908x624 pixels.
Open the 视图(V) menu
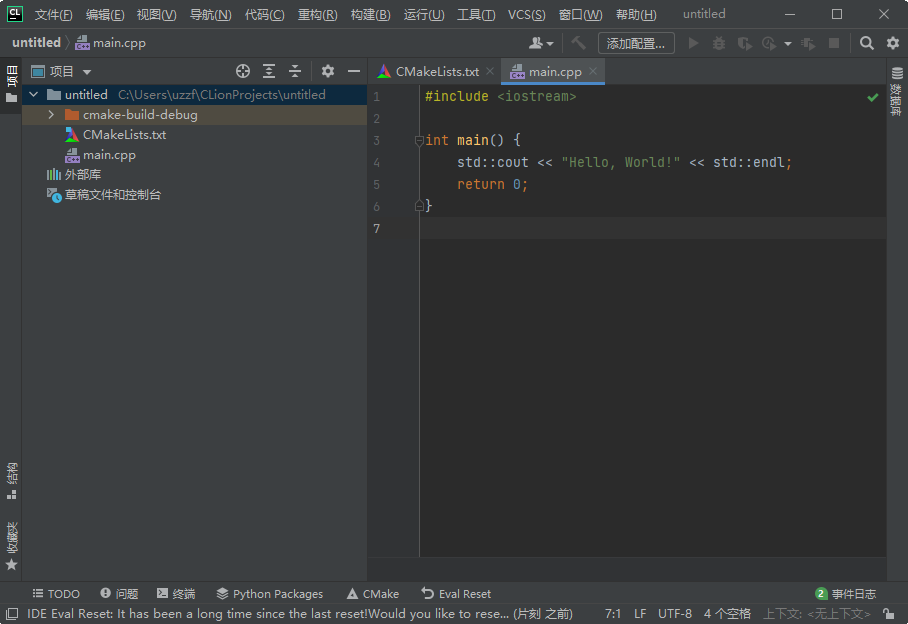tap(156, 14)
